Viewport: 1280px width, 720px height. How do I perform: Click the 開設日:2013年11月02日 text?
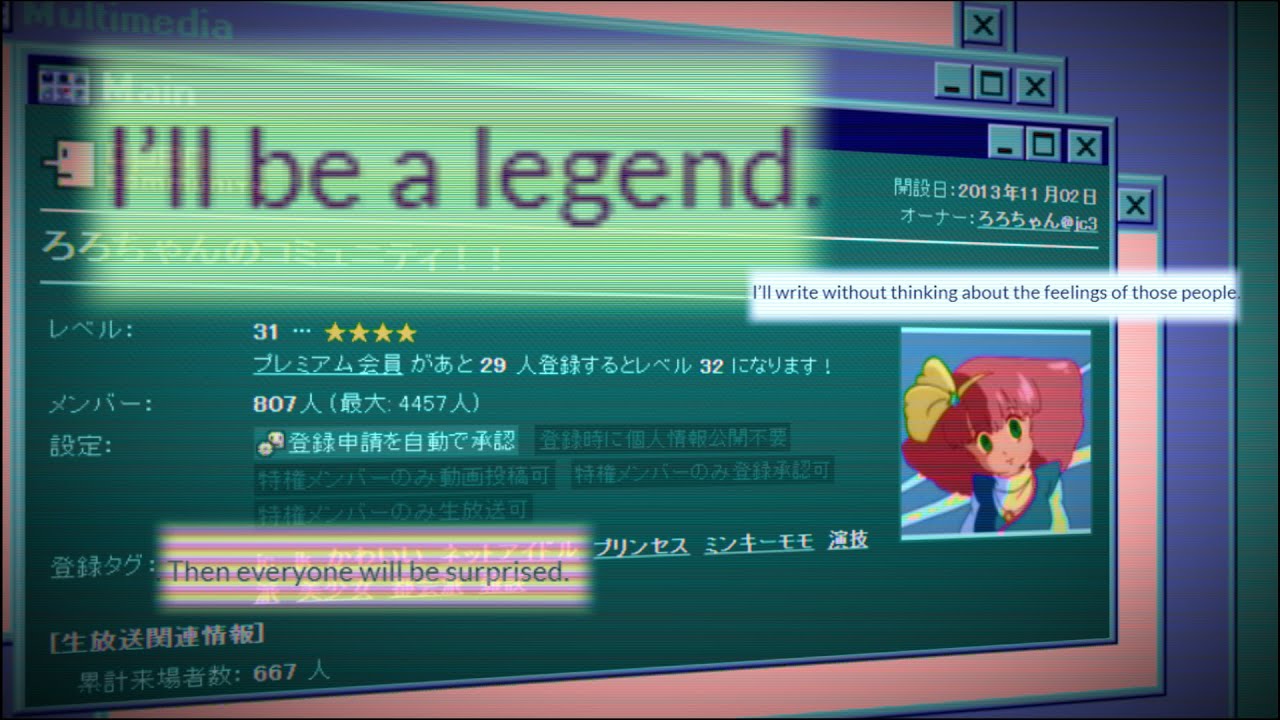tap(995, 193)
